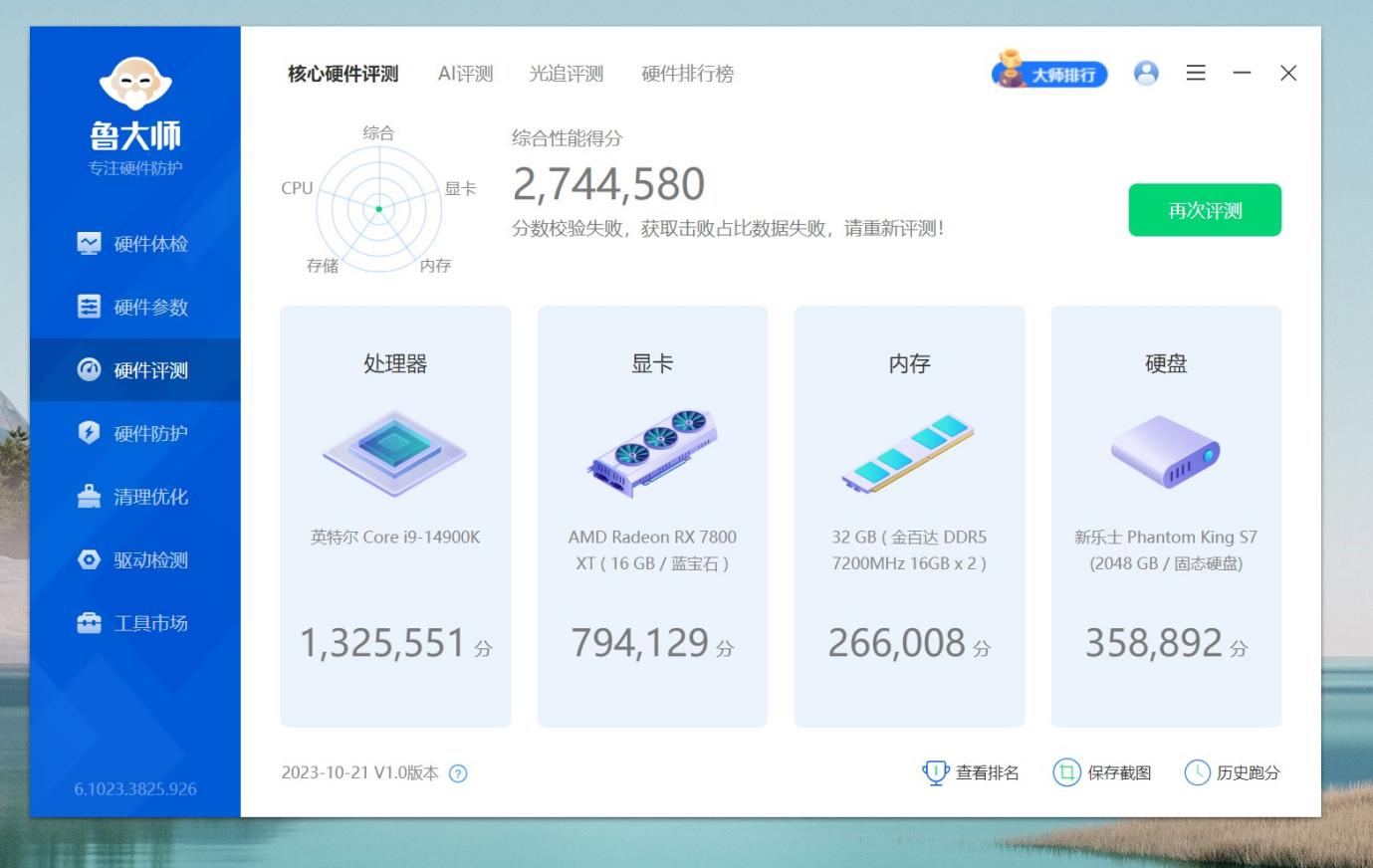
Task: Click the 显卡 label on radar chart
Action: (460, 188)
